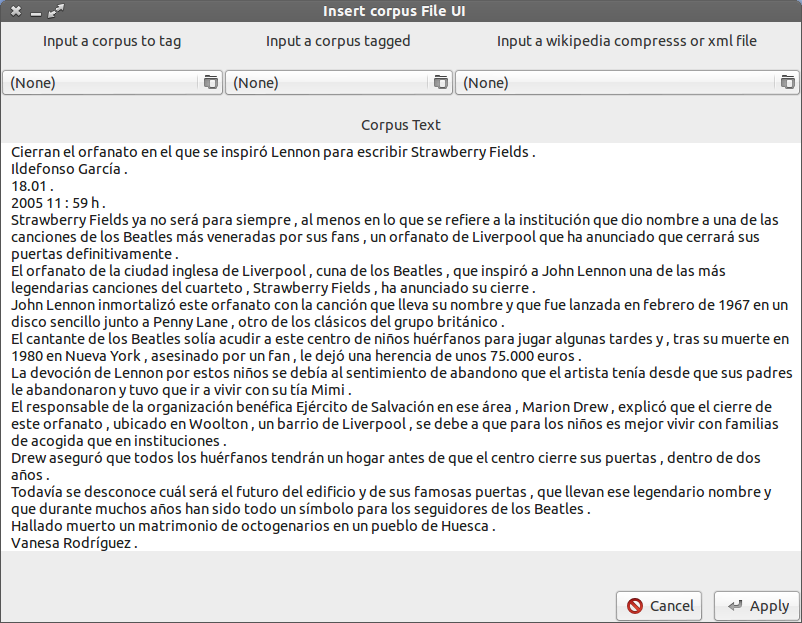Viewport: 802px width, 623px height.
Task: Click the return-arrow icon on Apply
Action: coord(735,606)
